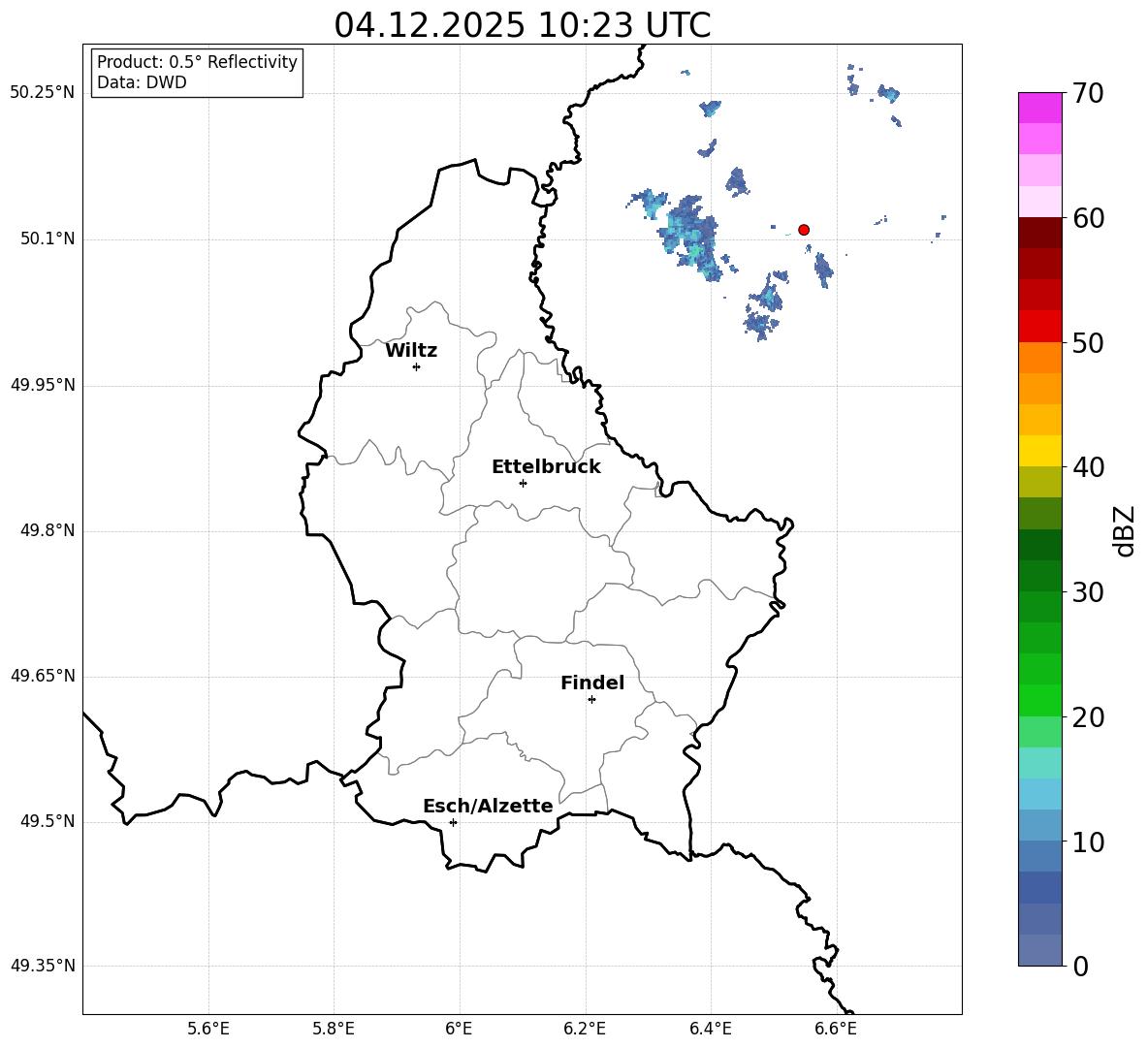The image size is (1148, 1048).
Task: Click the 49.5°N latitude label
Action: (48, 821)
